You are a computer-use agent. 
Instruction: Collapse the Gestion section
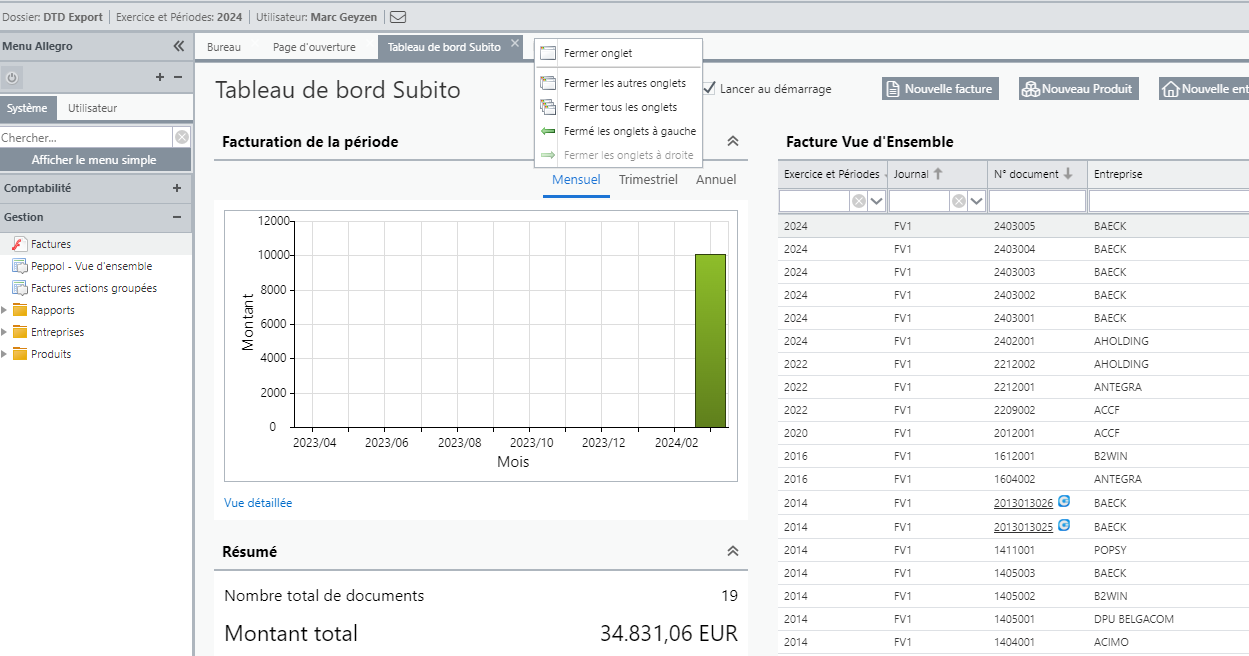pyautogui.click(x=177, y=217)
